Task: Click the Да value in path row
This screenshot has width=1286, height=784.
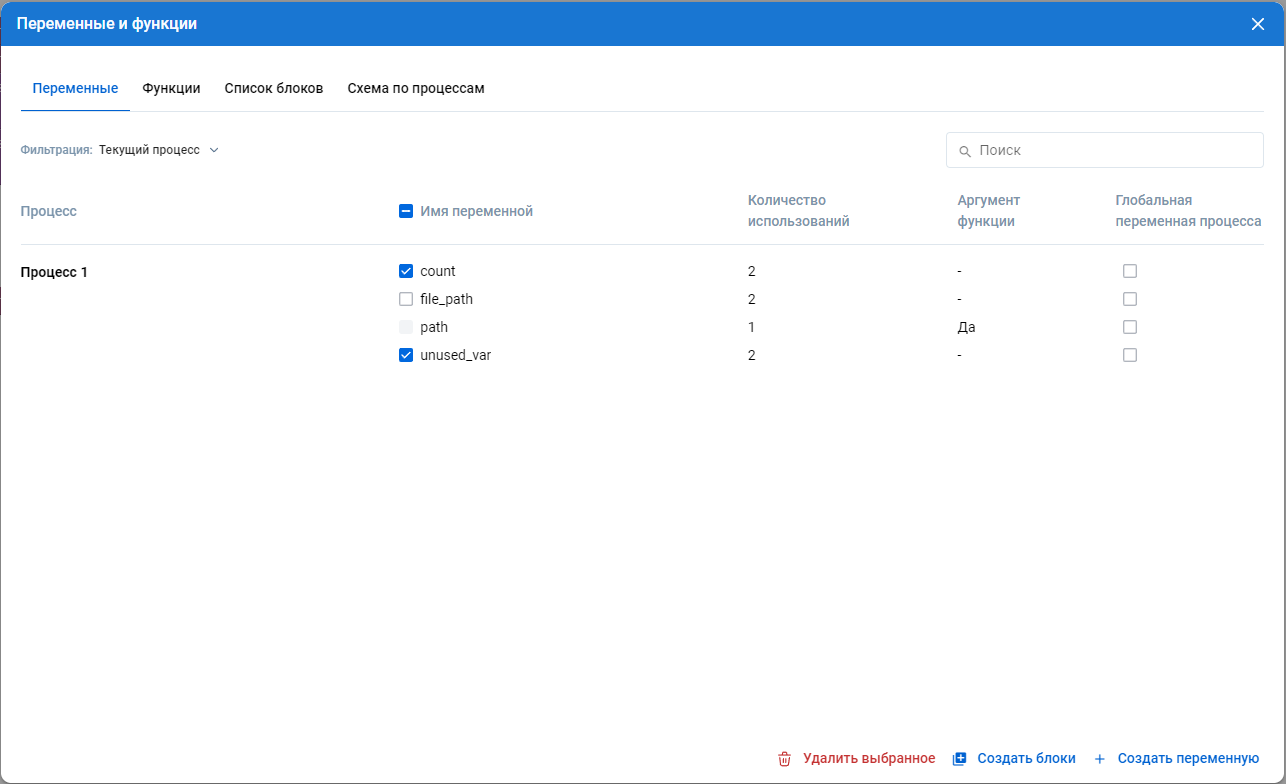Action: 966,327
